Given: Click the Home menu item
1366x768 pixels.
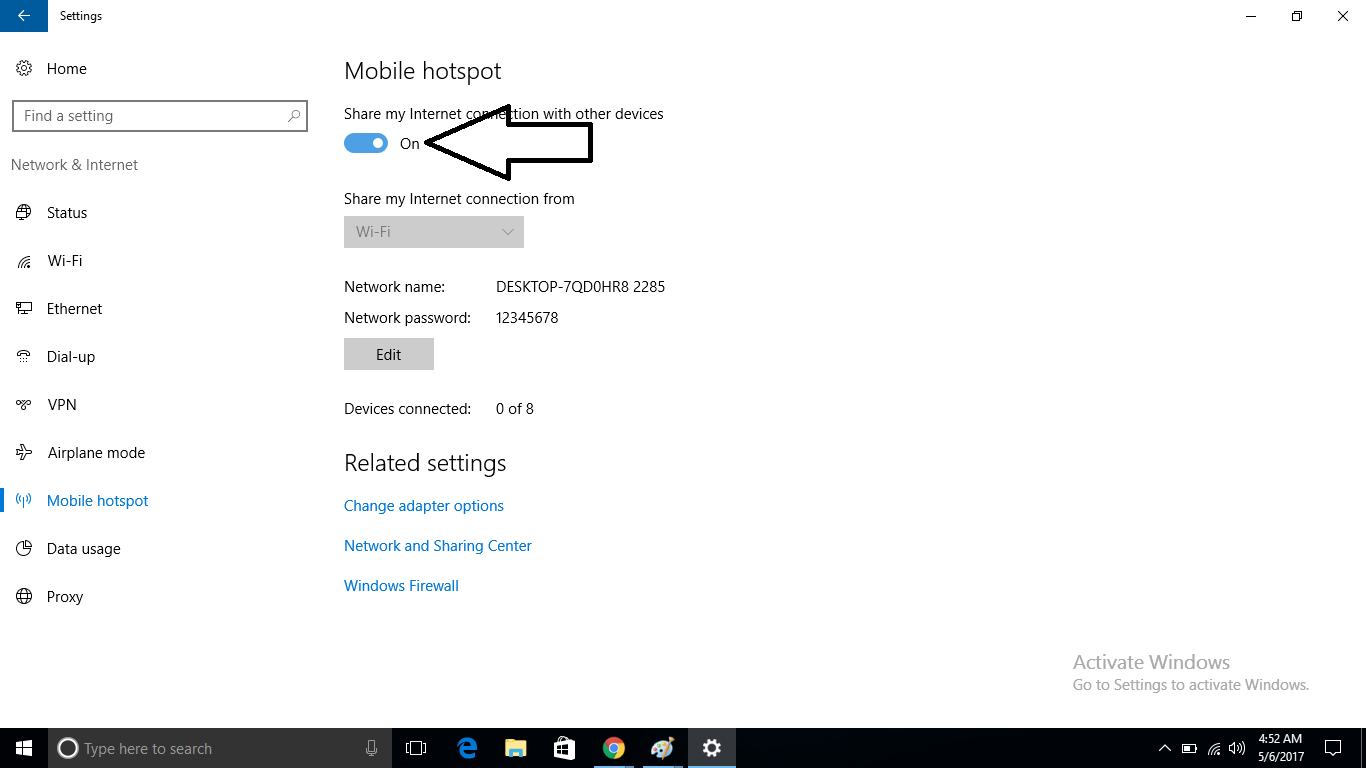Looking at the screenshot, I should (x=66, y=68).
